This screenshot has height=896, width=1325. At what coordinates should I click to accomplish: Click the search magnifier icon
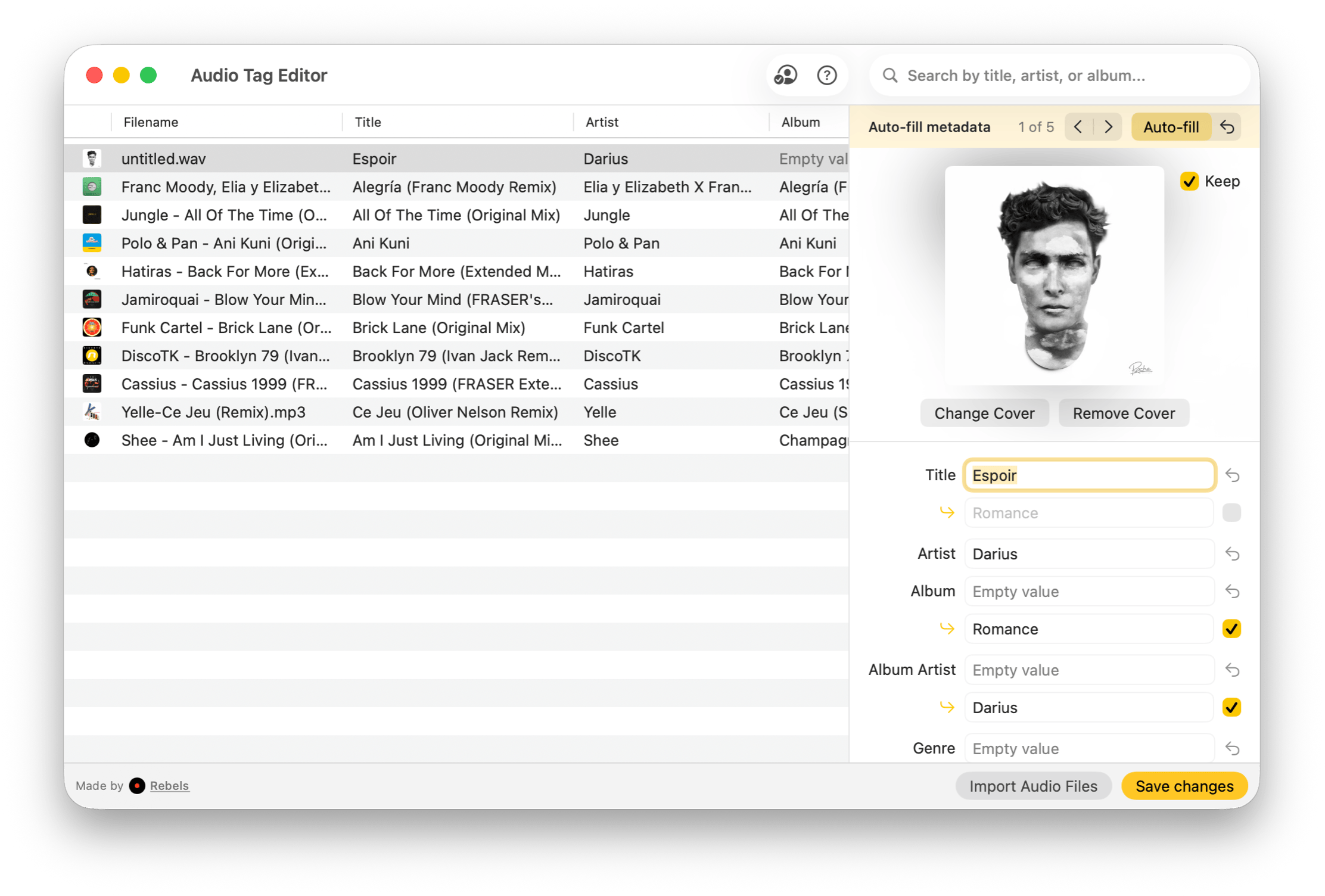[x=890, y=75]
